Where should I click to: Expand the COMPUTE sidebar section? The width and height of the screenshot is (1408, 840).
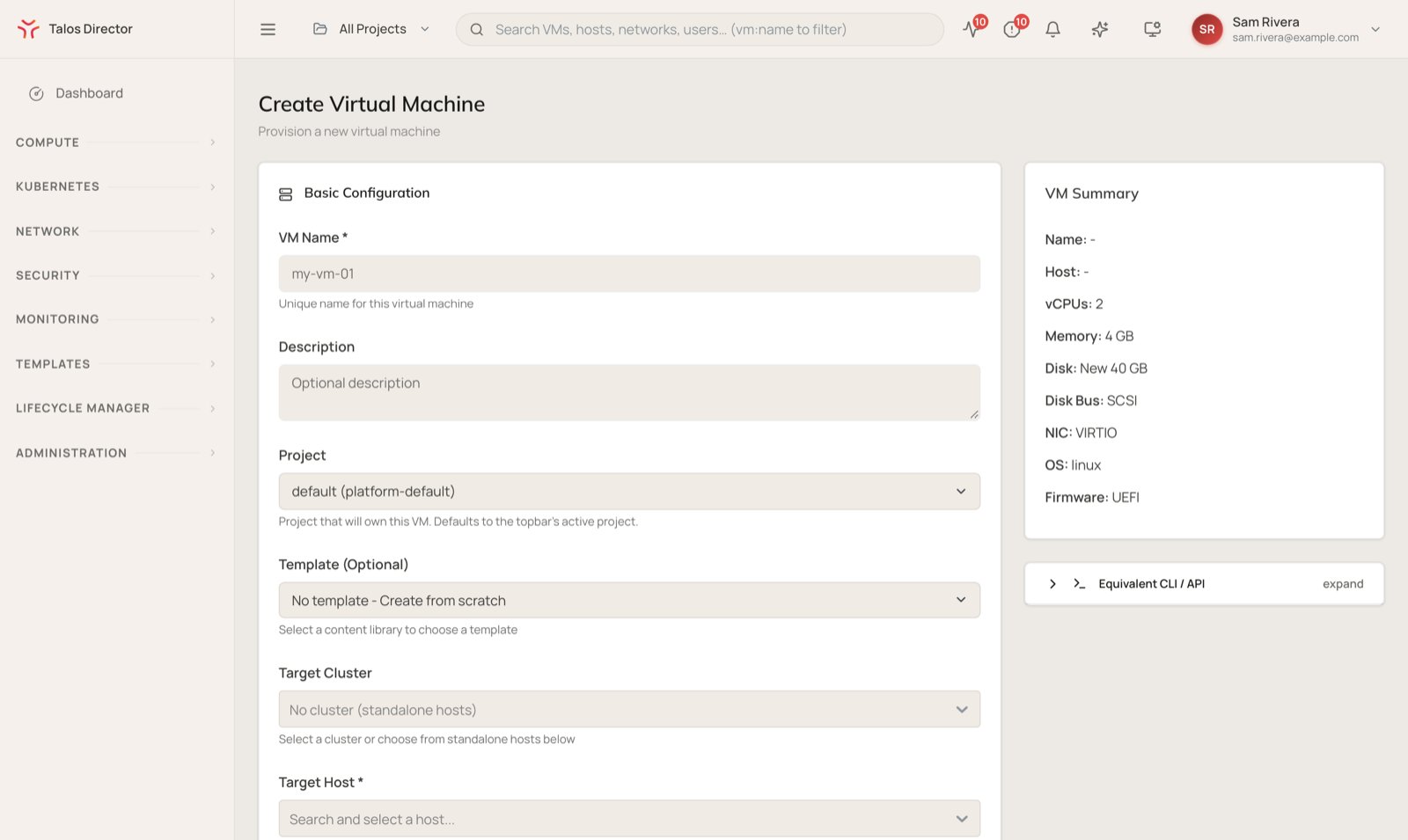115,142
